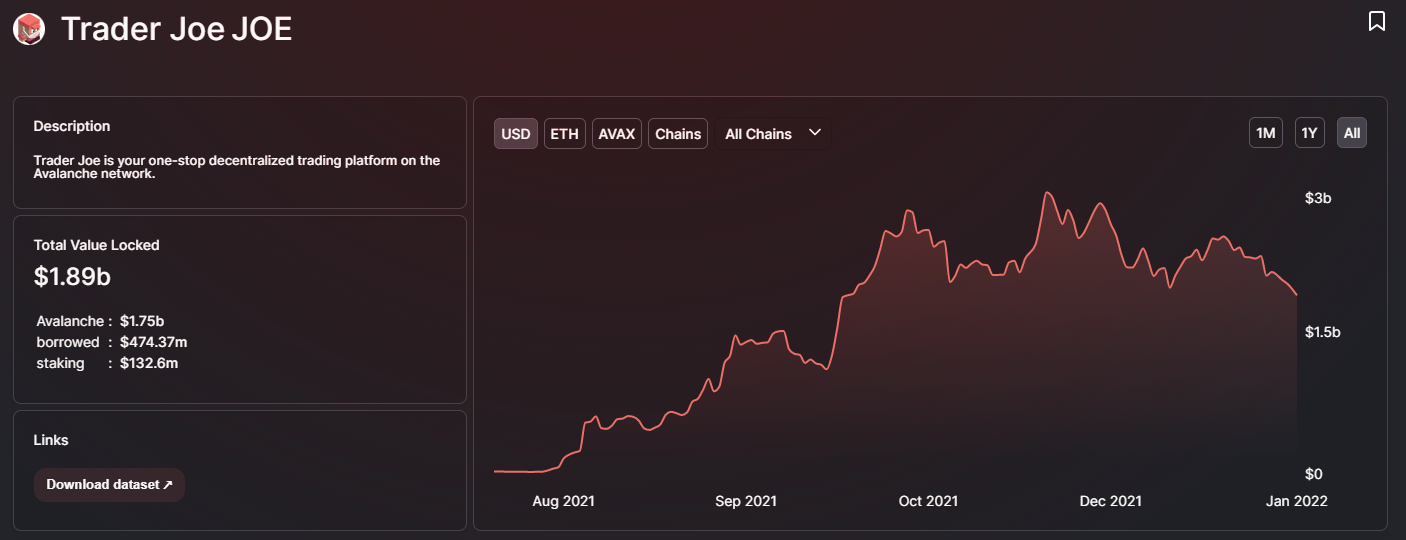Toggle the Chains breakdown view
Viewport: 1406px width, 540px height.
pyautogui.click(x=678, y=134)
